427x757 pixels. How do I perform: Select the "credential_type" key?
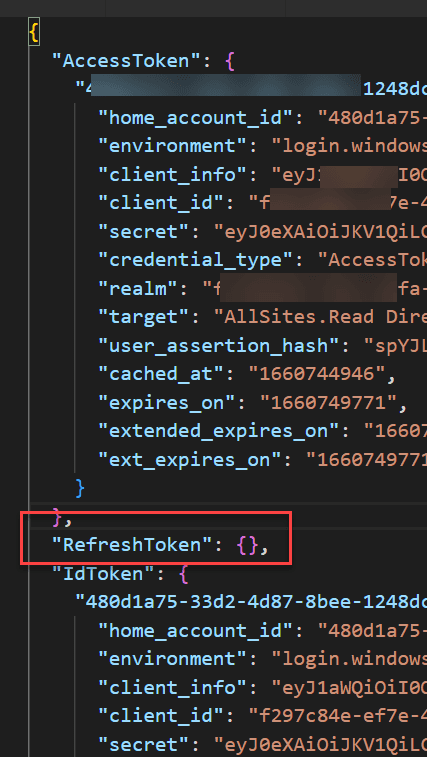[x=196, y=260]
